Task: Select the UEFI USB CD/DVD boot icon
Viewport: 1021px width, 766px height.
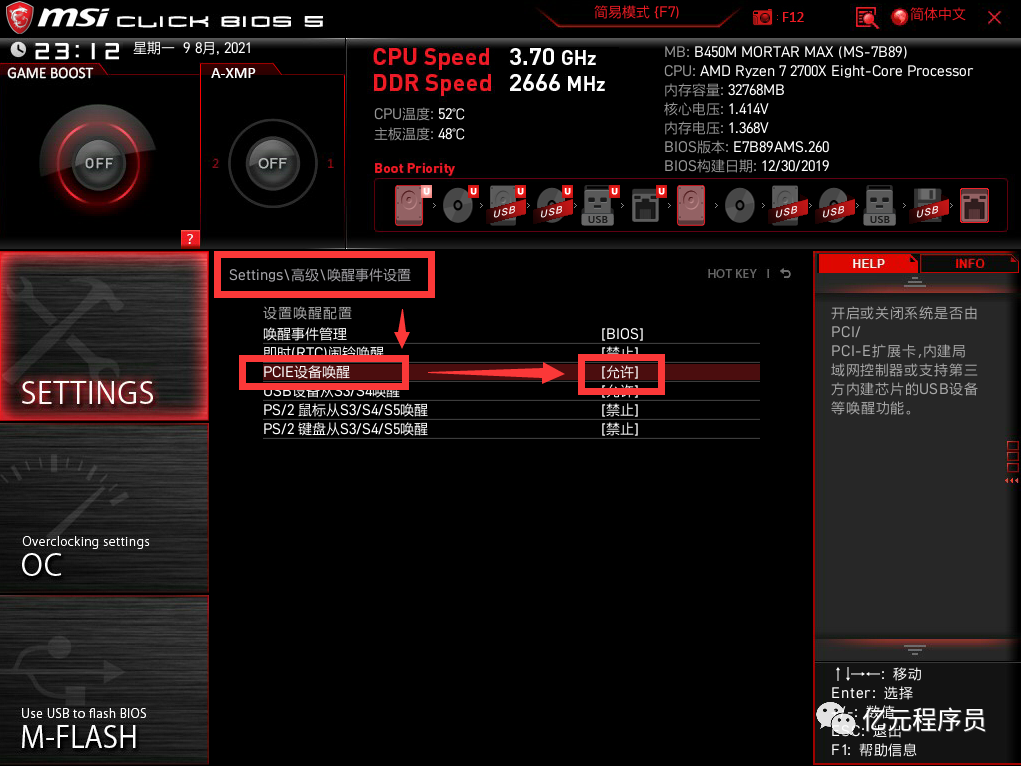Action: (x=553, y=205)
